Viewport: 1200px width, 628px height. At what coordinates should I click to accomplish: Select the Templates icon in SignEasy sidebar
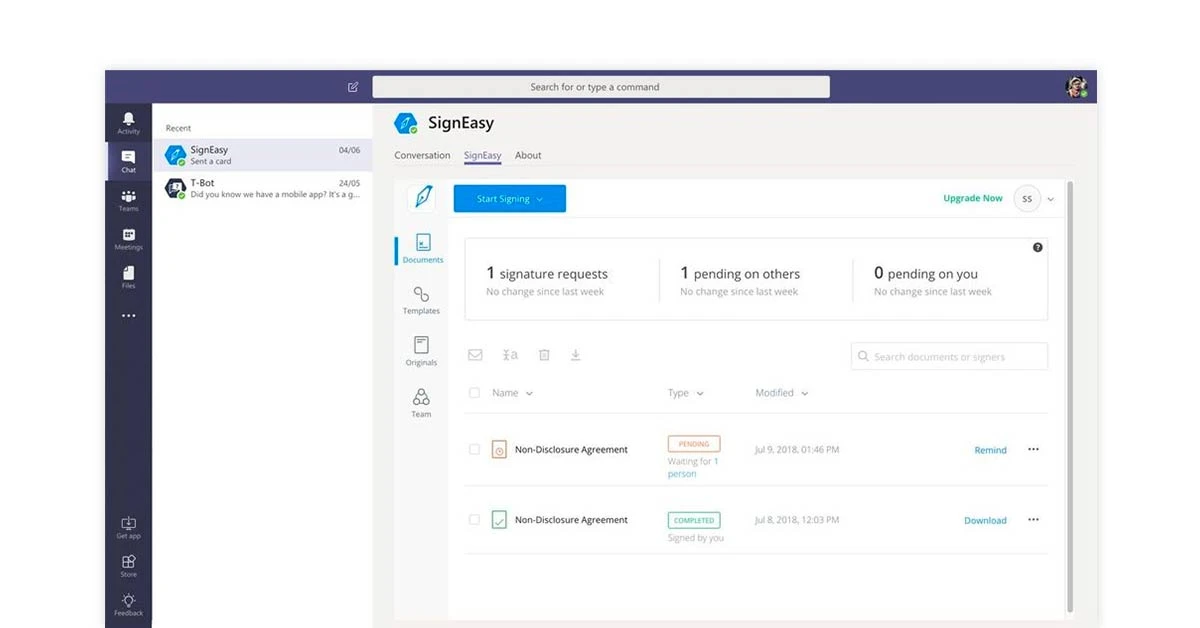(x=421, y=300)
